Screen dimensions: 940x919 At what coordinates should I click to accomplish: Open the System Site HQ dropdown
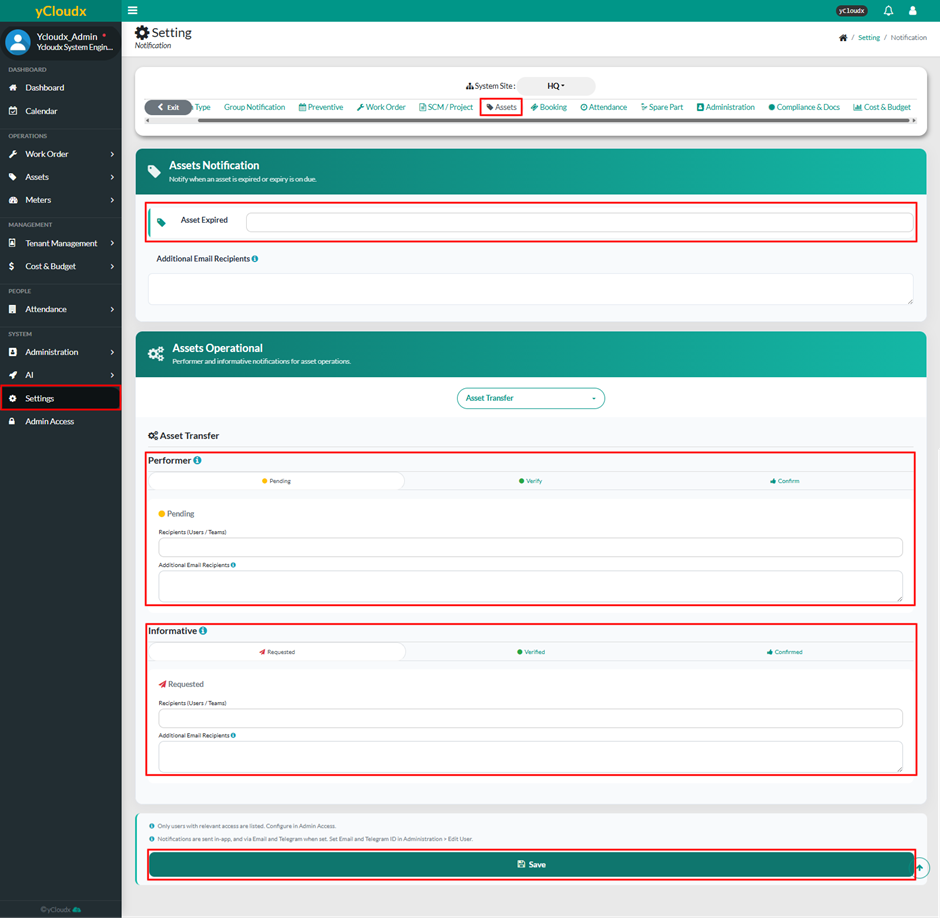pos(556,86)
